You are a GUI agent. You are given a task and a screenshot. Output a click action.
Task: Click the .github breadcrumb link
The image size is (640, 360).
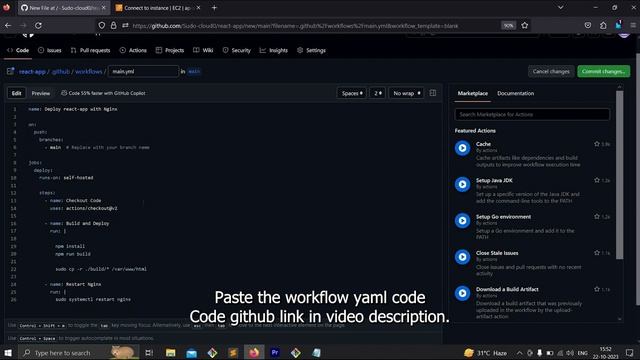tap(61, 71)
